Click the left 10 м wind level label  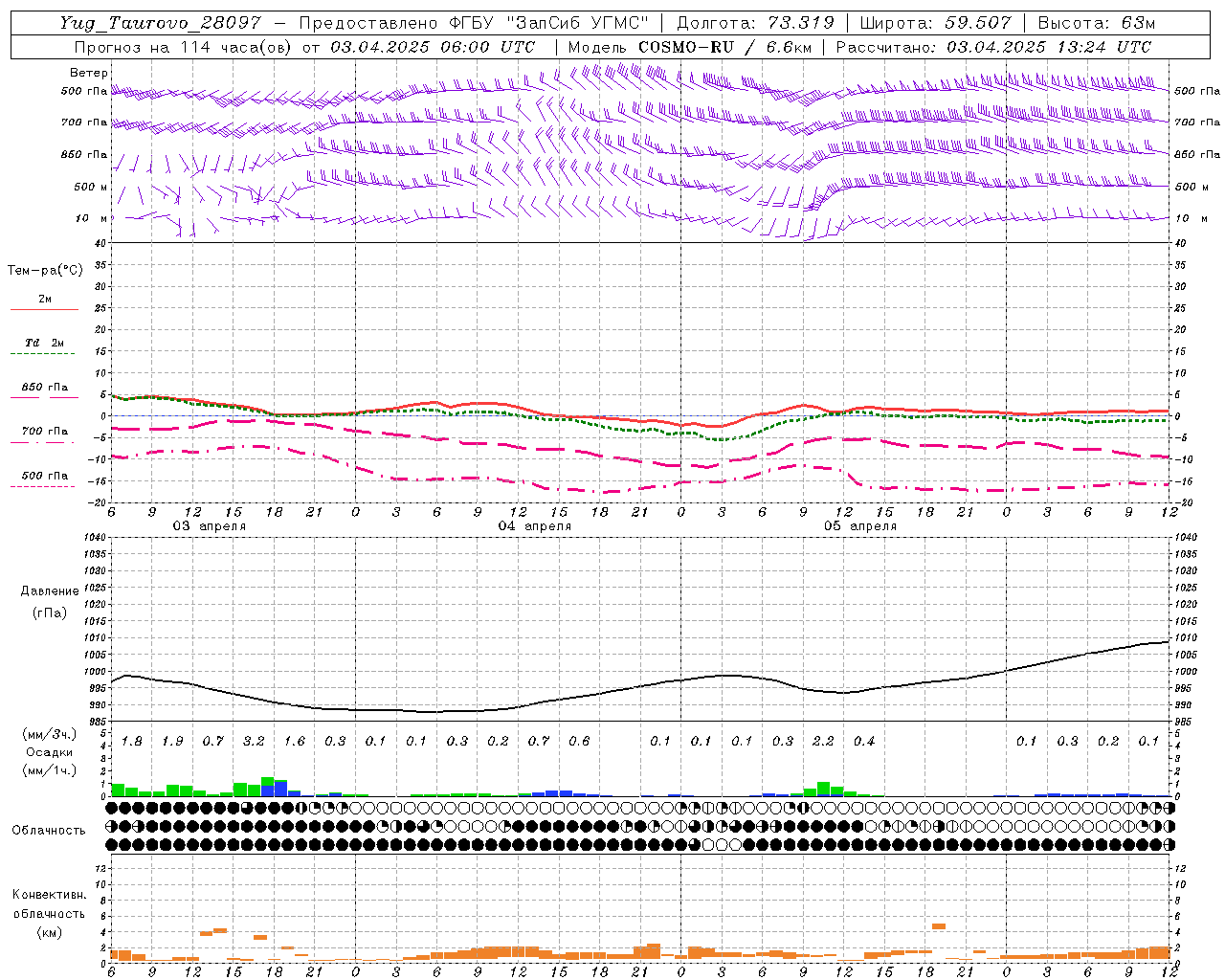(x=91, y=218)
